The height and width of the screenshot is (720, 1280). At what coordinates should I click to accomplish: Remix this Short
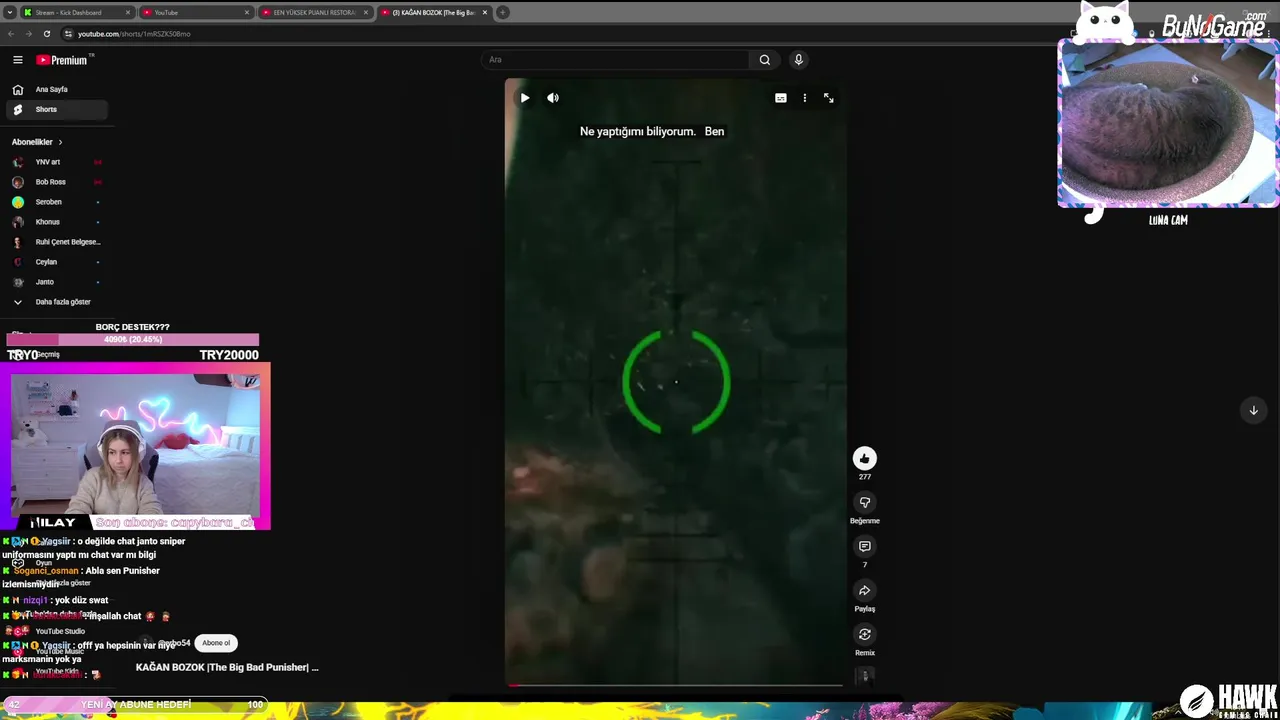tap(865, 634)
